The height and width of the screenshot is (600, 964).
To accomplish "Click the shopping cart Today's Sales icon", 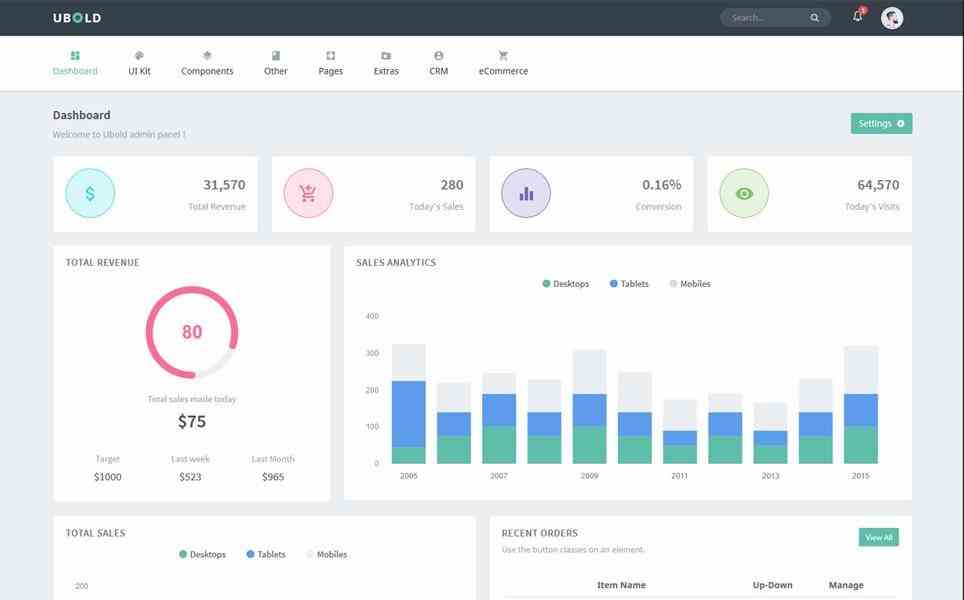I will click(x=308, y=194).
